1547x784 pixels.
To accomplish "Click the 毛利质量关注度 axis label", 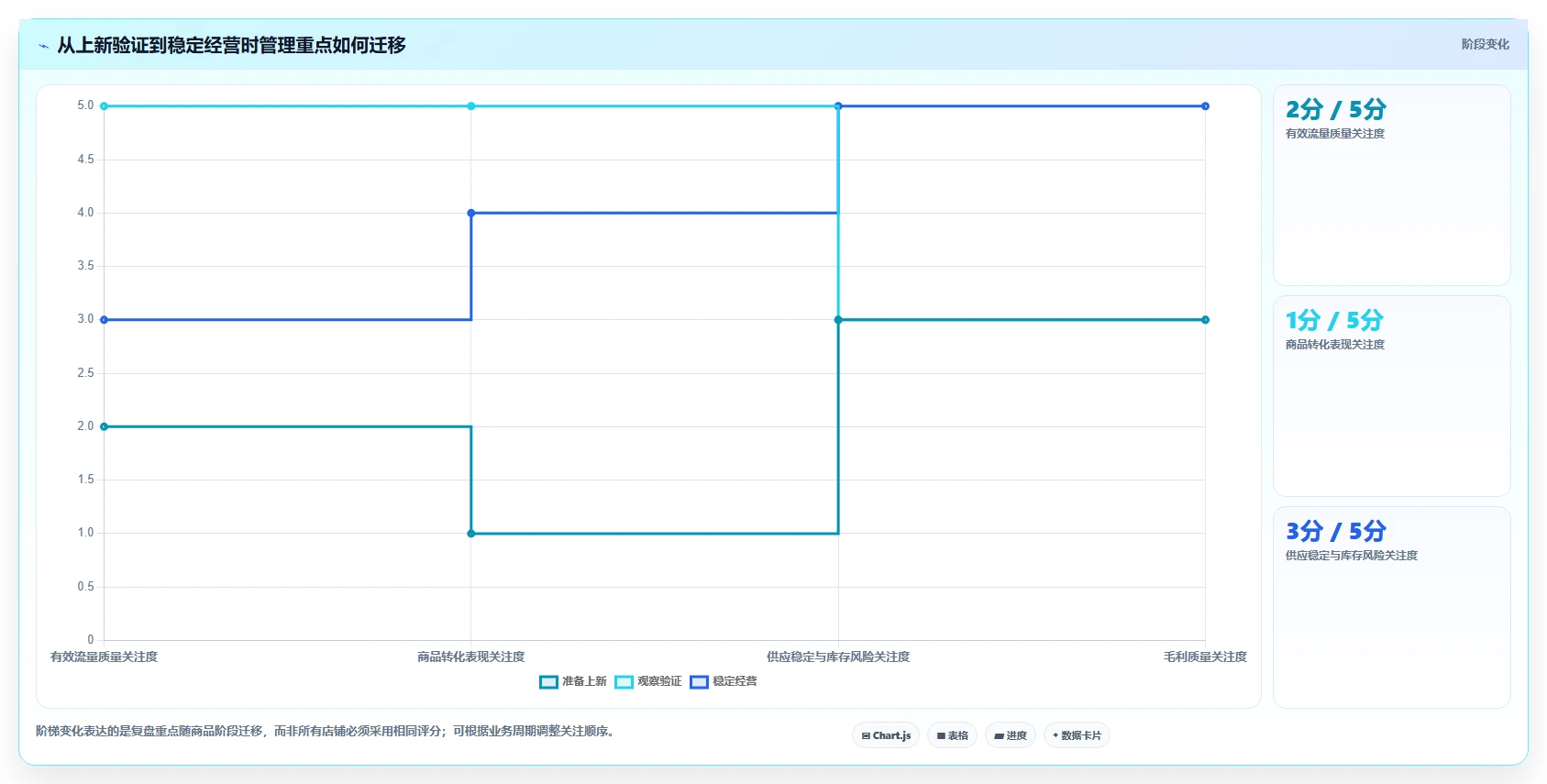I will (1205, 657).
